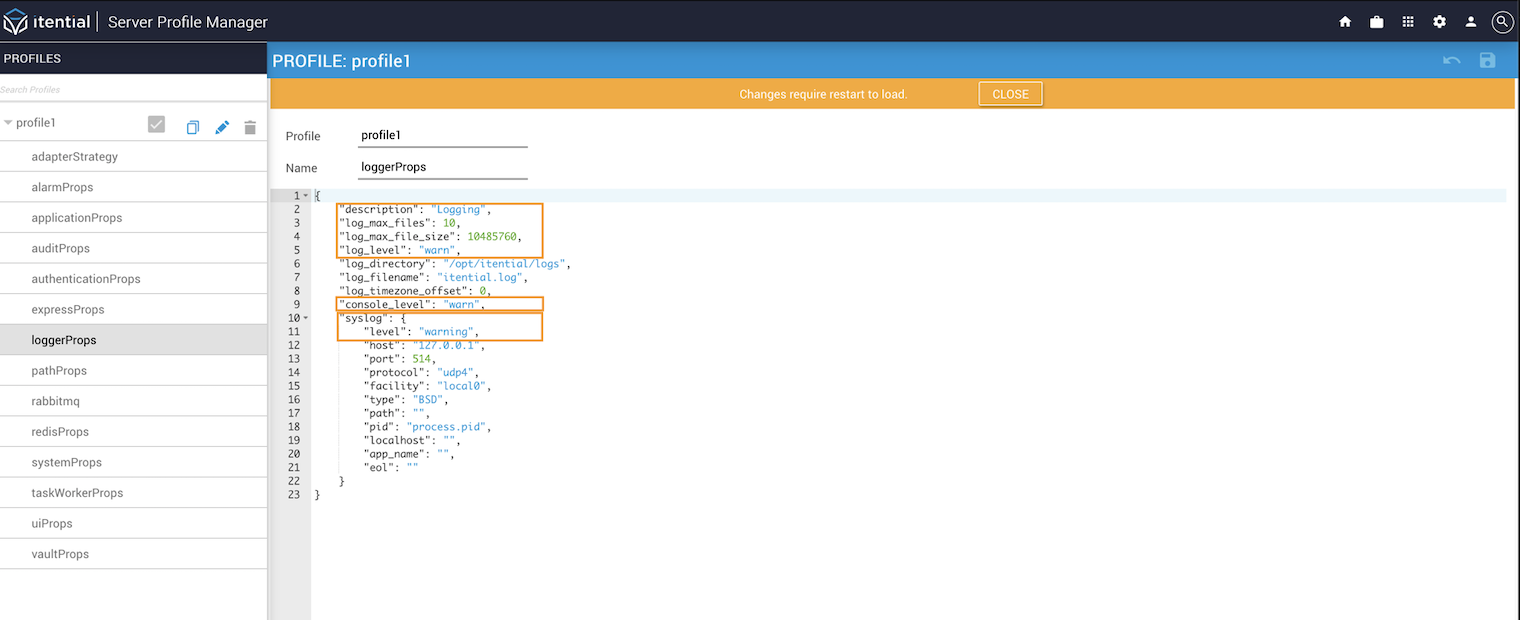
Task: Open the user account icon
Action: click(1471, 22)
